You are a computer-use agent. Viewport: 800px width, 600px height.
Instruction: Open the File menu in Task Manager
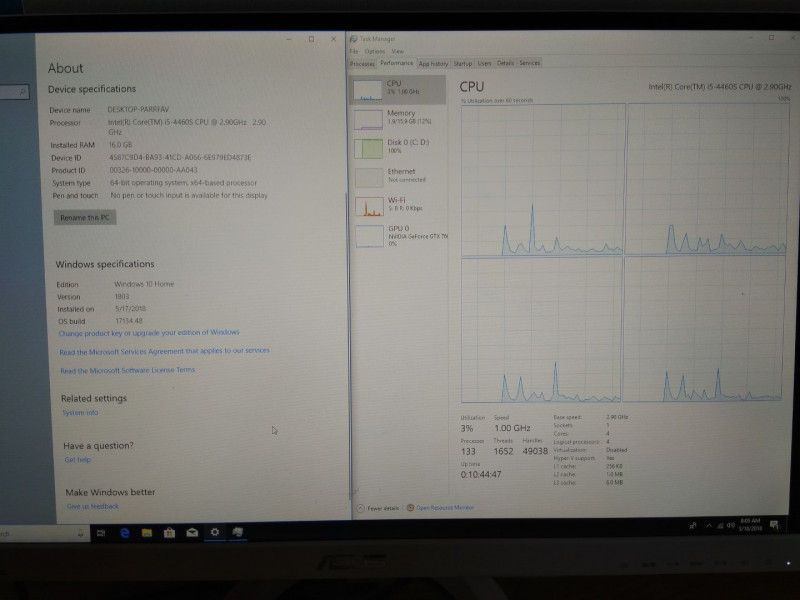pyautogui.click(x=354, y=52)
